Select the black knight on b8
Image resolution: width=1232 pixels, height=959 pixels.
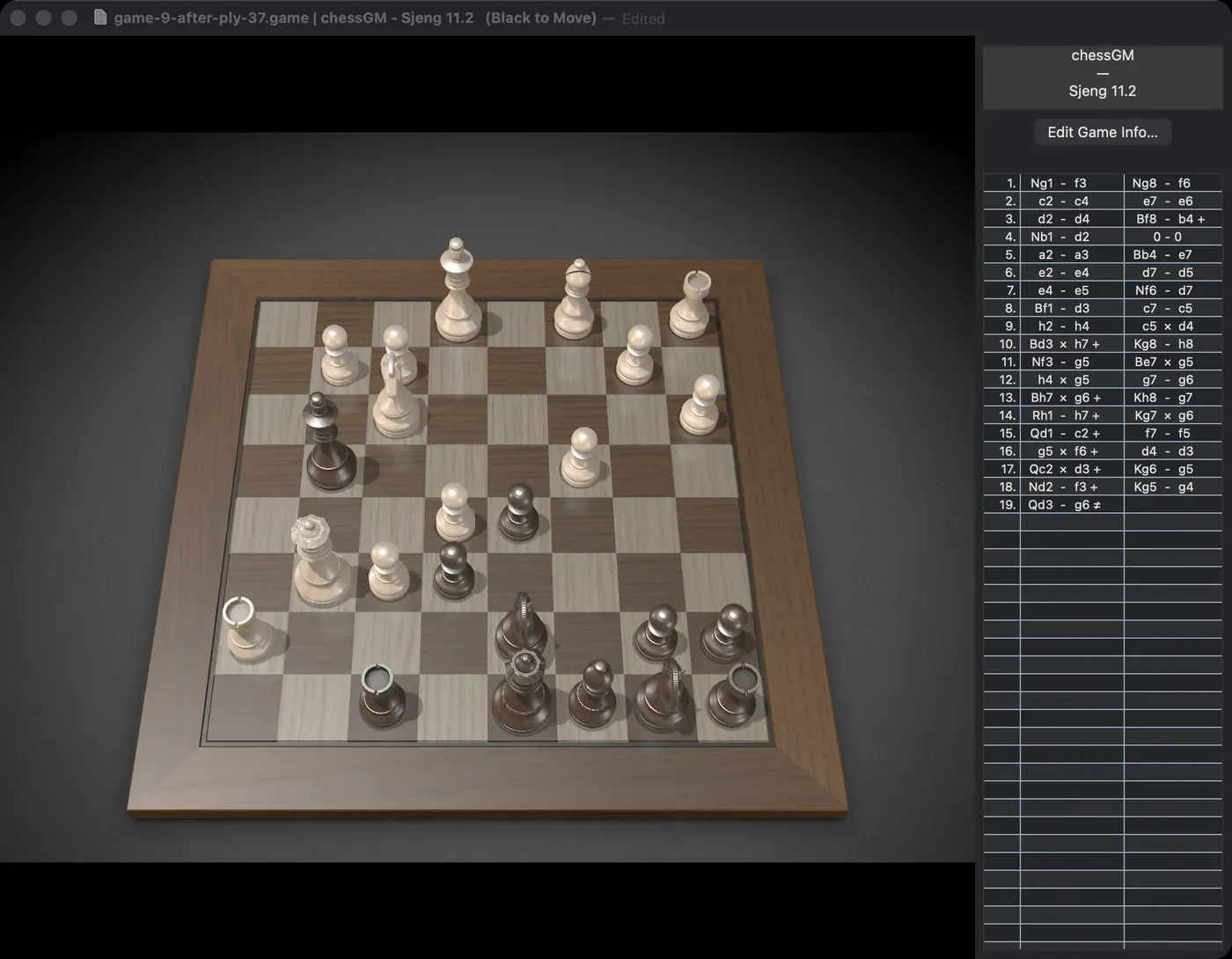click(x=662, y=695)
